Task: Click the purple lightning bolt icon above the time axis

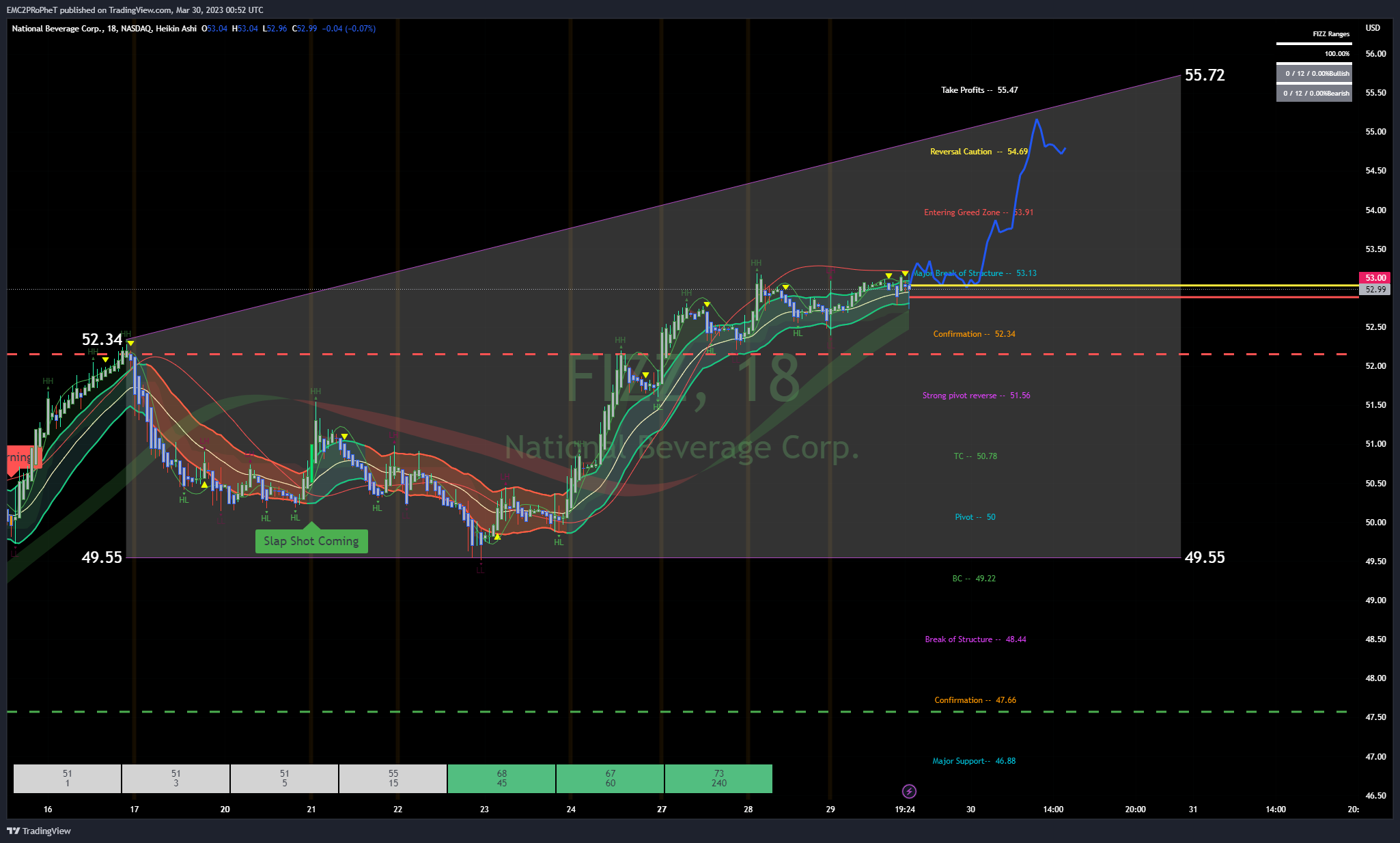Action: pos(909,791)
